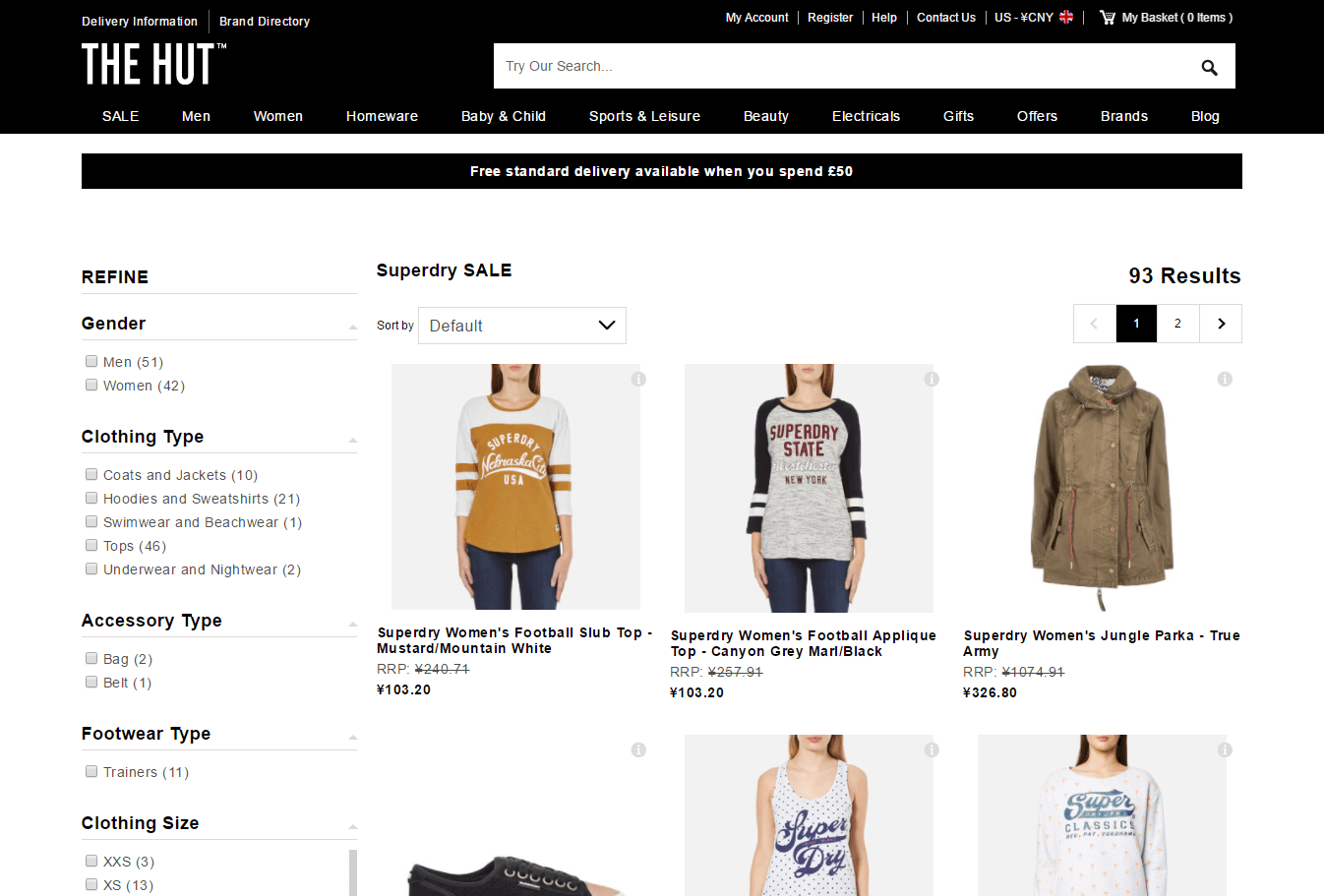Open the basket cart icon
Image resolution: width=1324 pixels, height=896 pixels.
(1108, 17)
